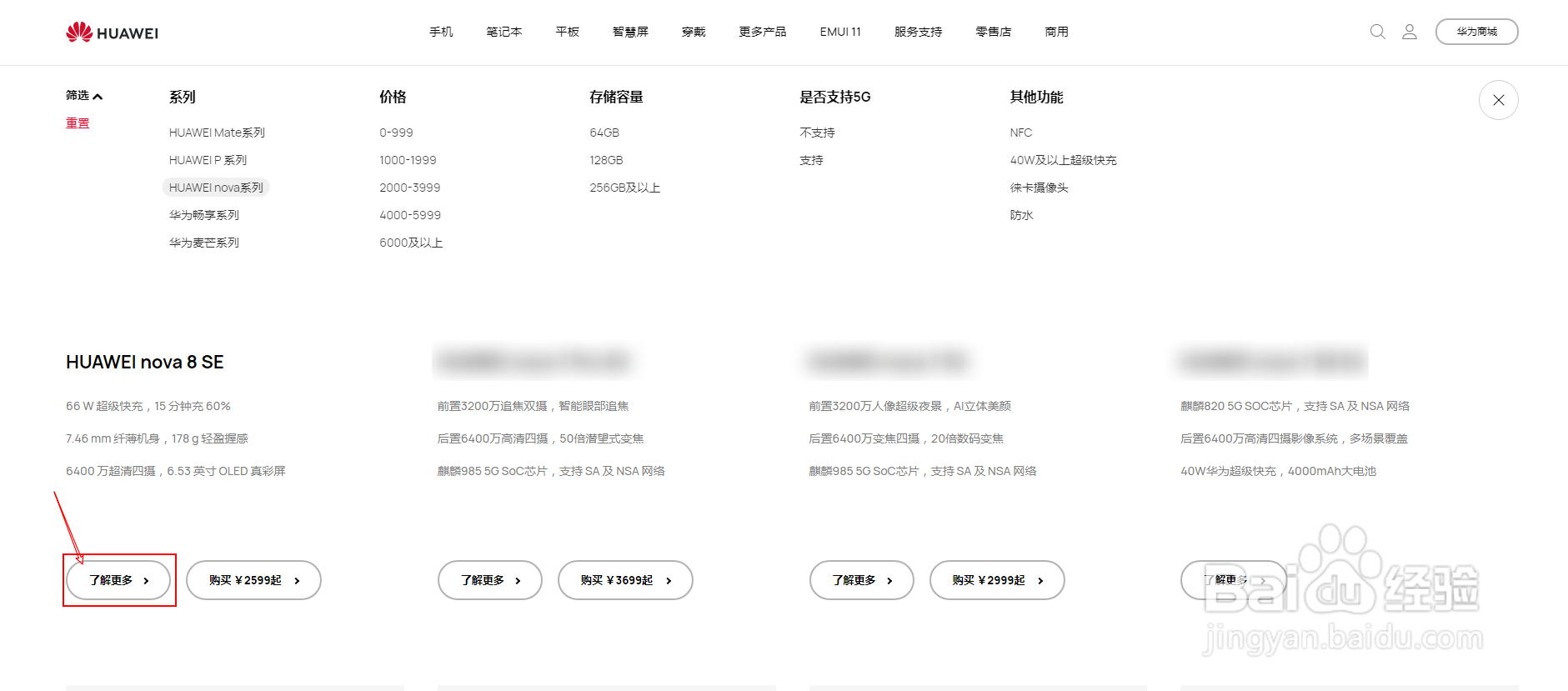Viewport: 1568px width, 691px height.
Task: Filter by 徕卡摄像头 feature
Action: 1039,188
